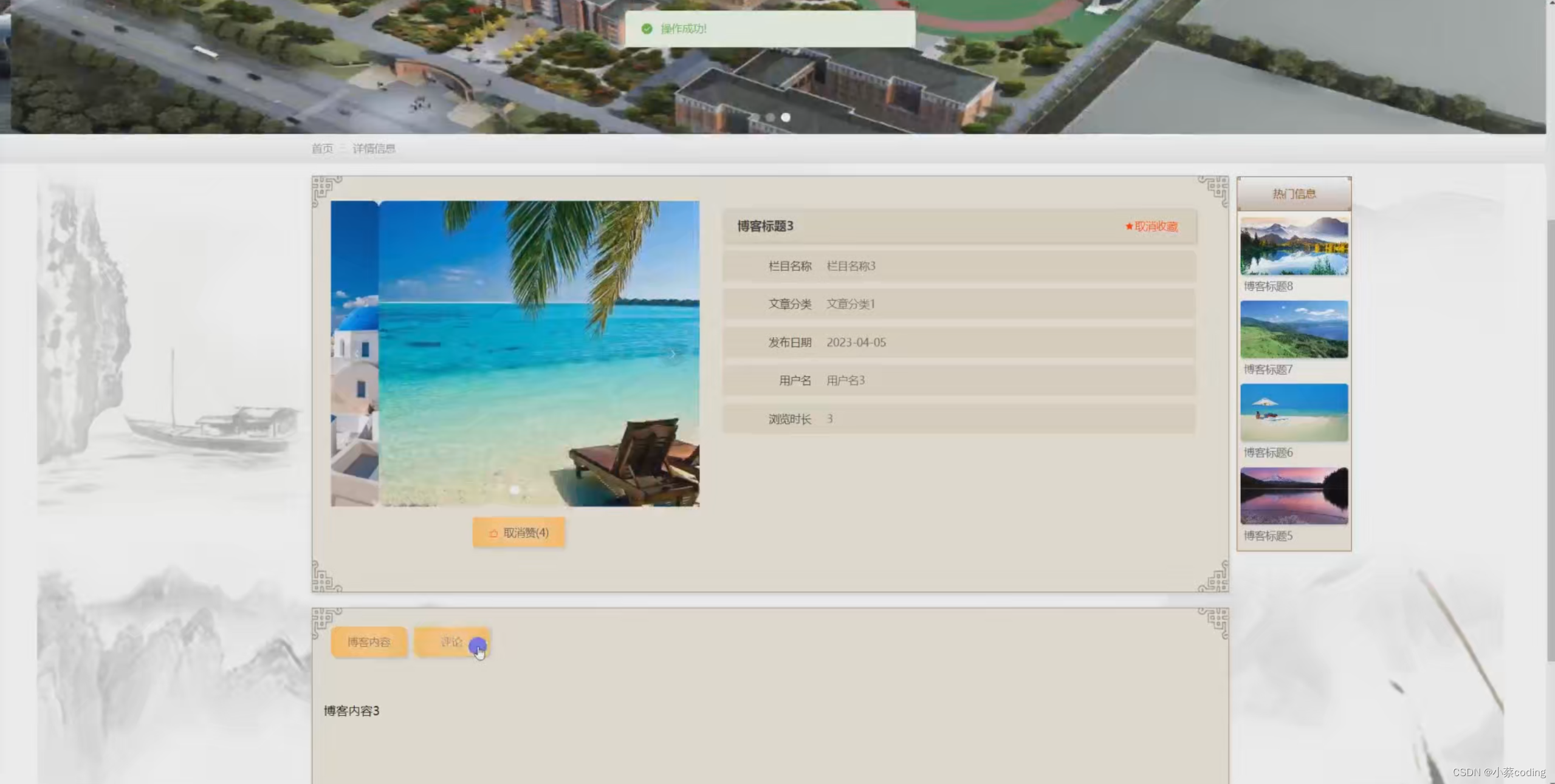1555x784 pixels.
Task: Click the 详情信息 breadcrumb label
Action: pyautogui.click(x=374, y=148)
